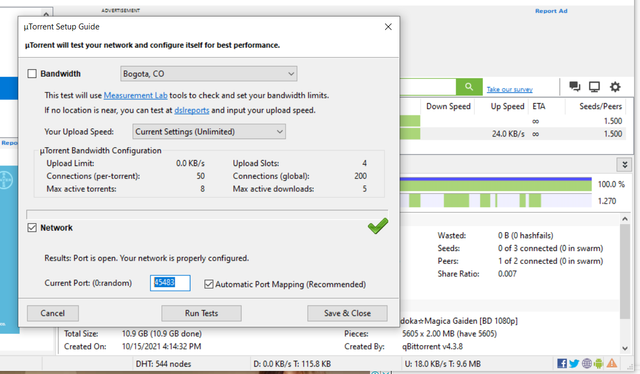
Task: Click 'qBittorrent v4.3.8' Created By value
Action: (x=432, y=347)
